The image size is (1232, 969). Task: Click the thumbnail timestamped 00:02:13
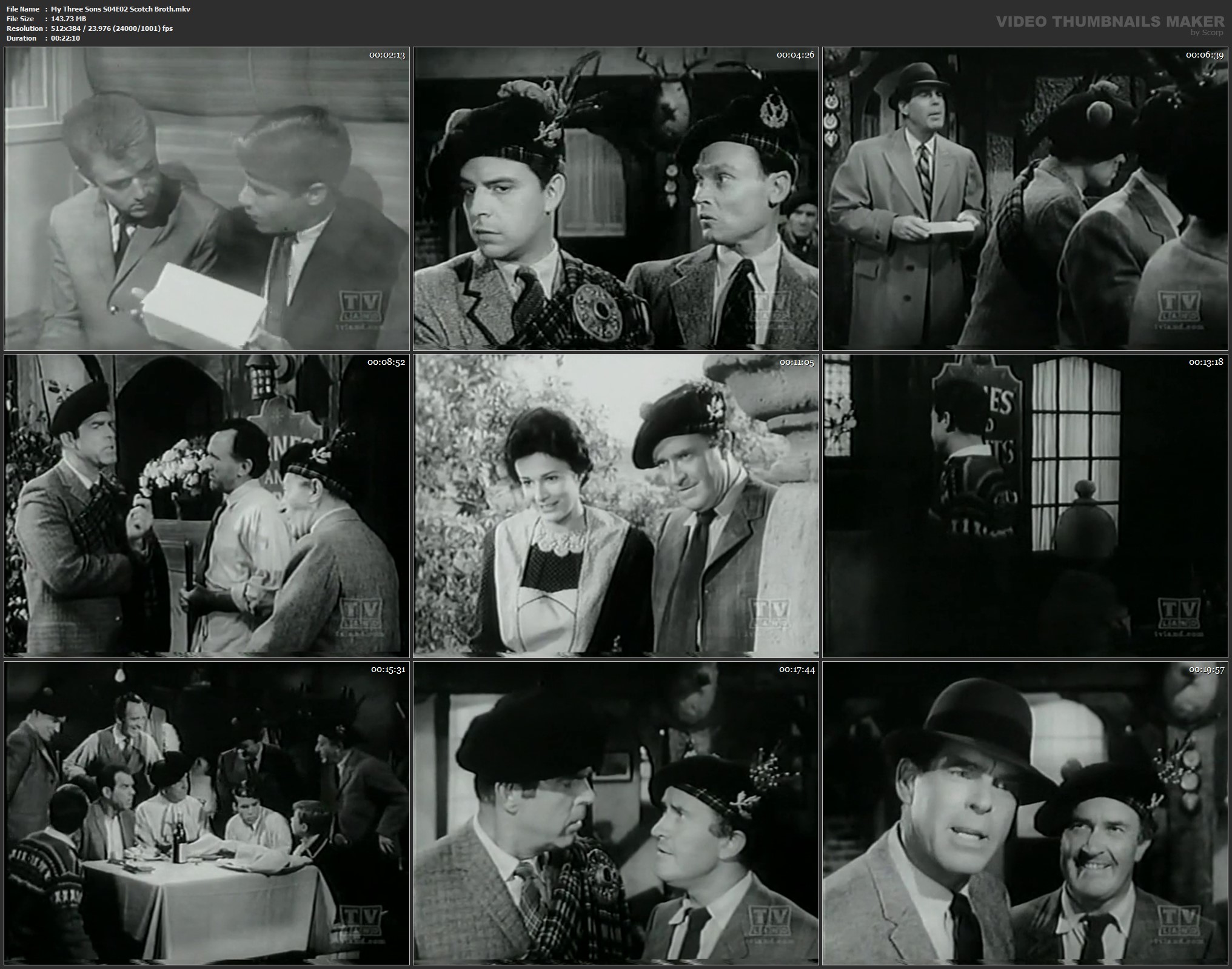[x=207, y=199]
